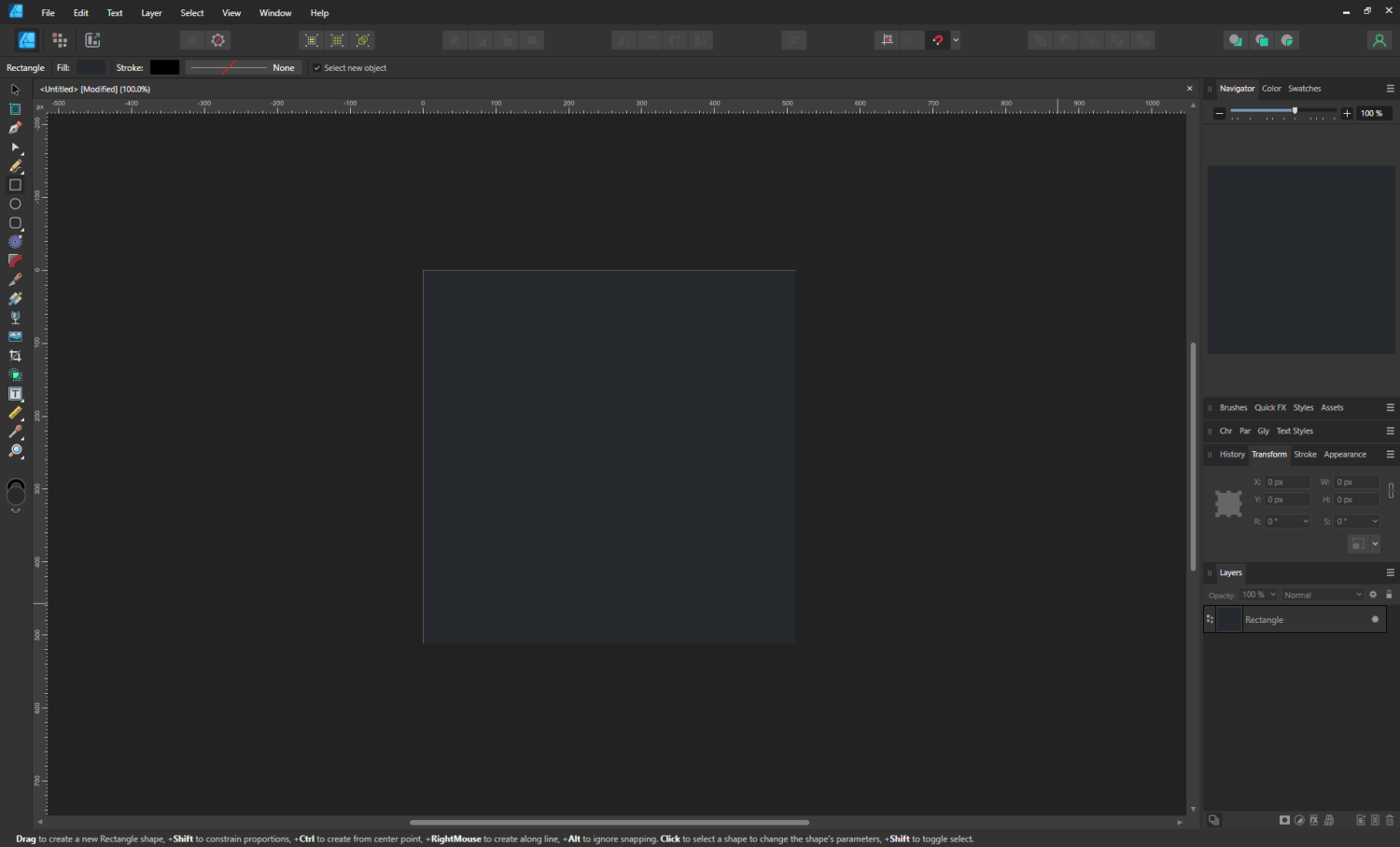Switch to the Appearance tab

[1344, 455]
